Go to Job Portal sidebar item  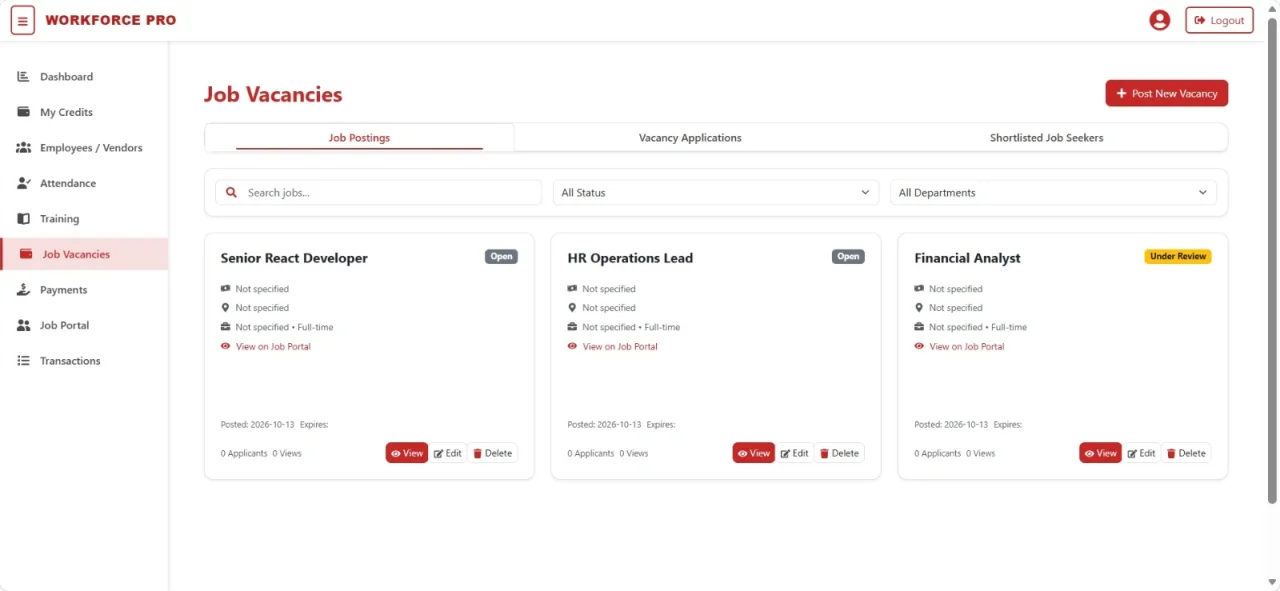click(84, 325)
